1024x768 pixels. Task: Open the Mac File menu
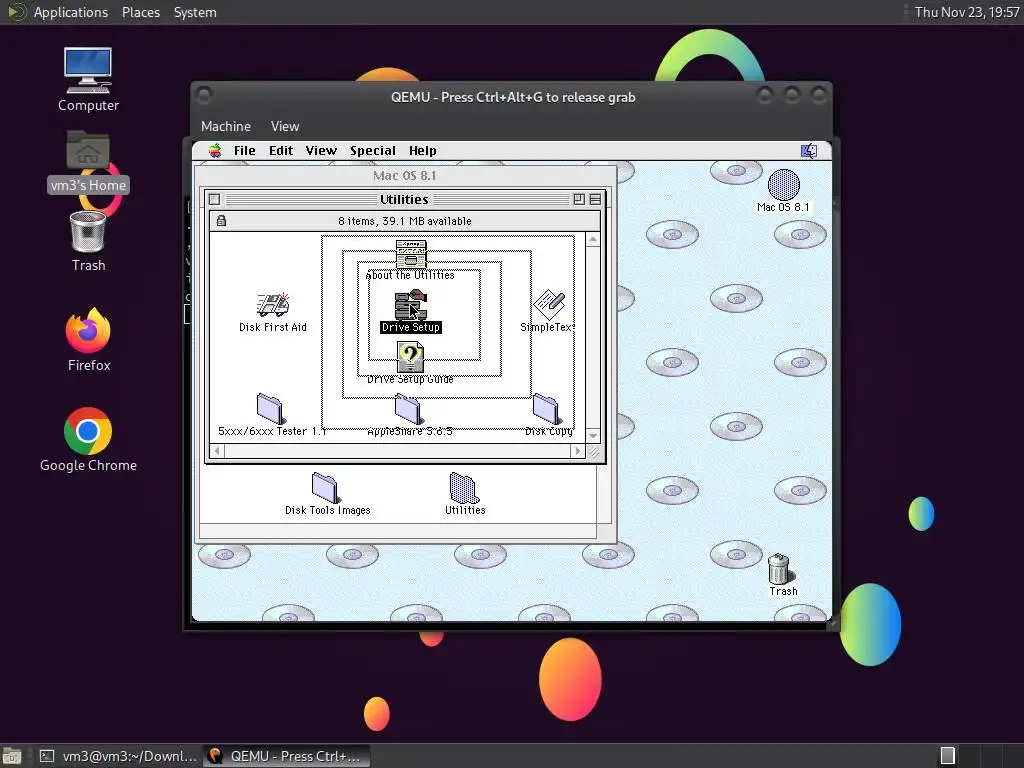tap(245, 151)
